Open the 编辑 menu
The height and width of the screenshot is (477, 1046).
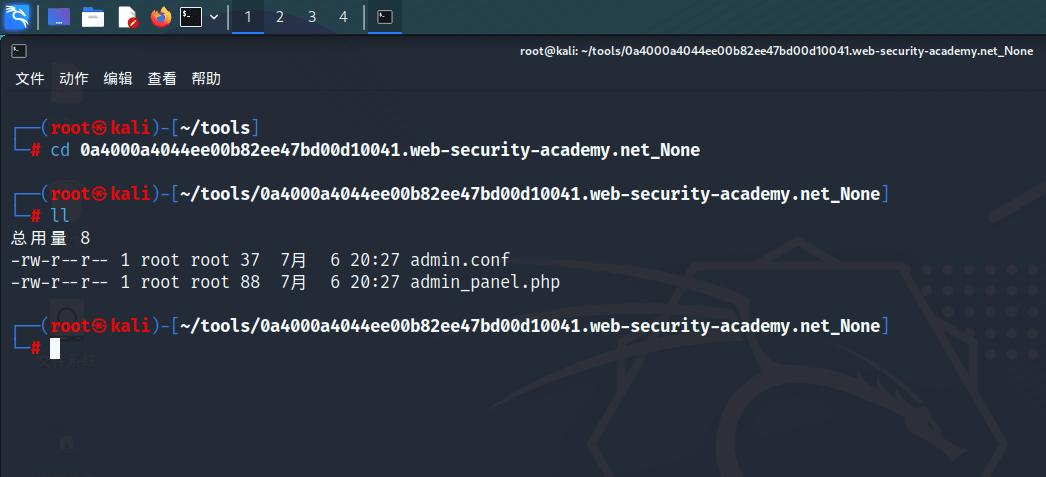pyautogui.click(x=118, y=78)
